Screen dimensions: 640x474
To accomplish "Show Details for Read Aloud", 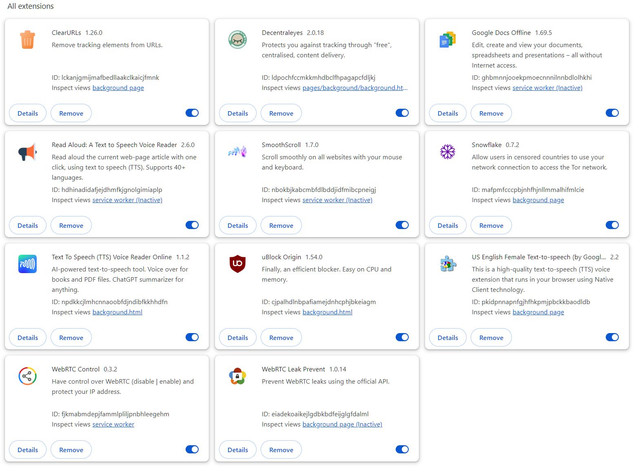I will coord(28,225).
